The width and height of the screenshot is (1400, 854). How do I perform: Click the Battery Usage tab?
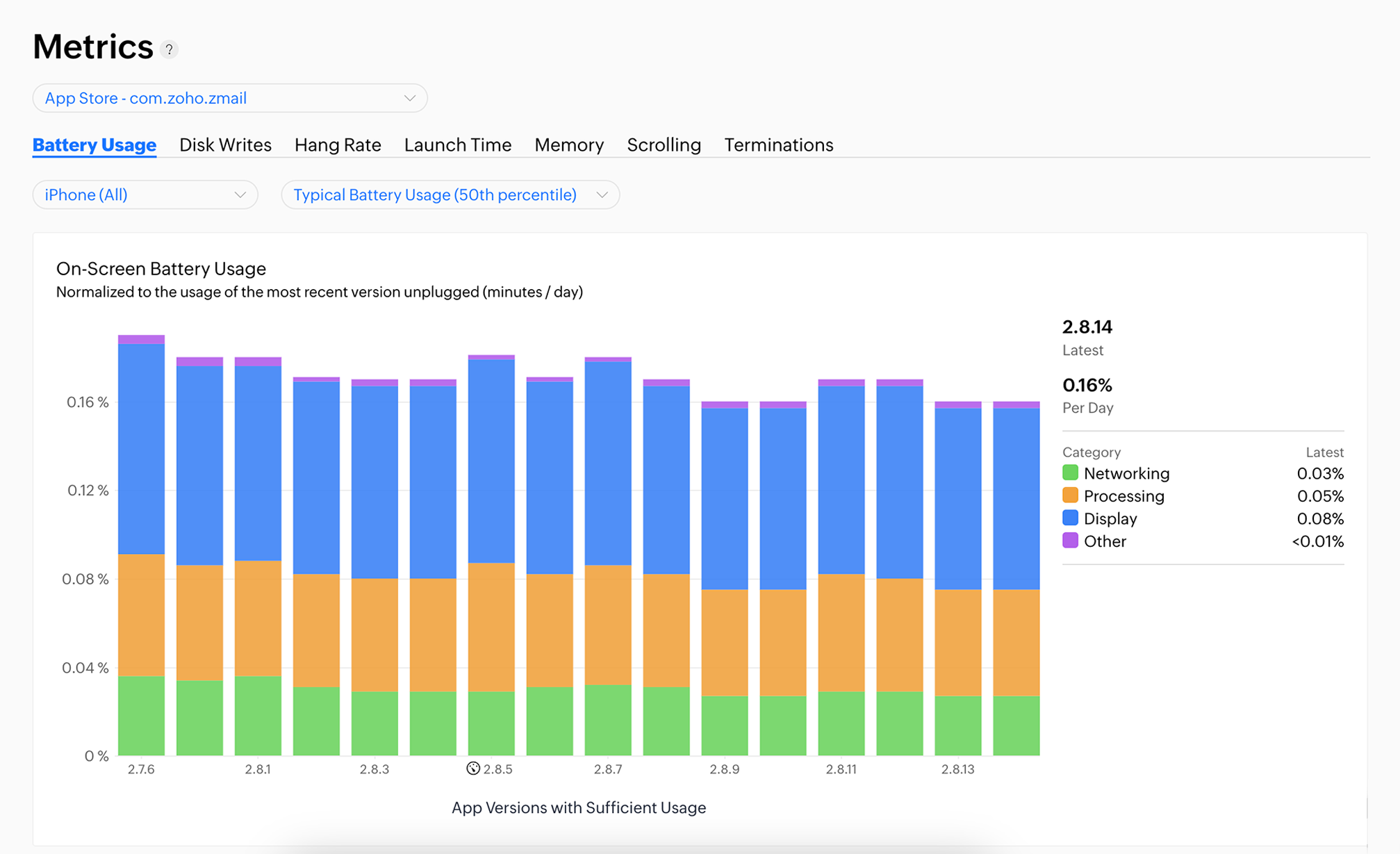[x=95, y=143]
